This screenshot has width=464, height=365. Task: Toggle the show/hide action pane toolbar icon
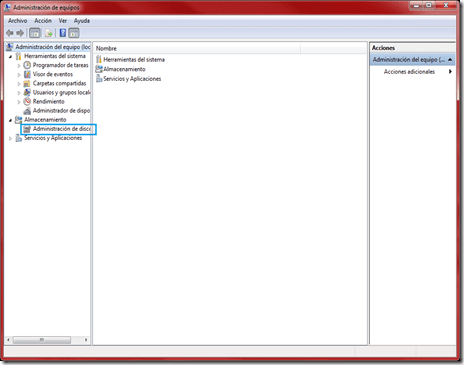[x=74, y=33]
